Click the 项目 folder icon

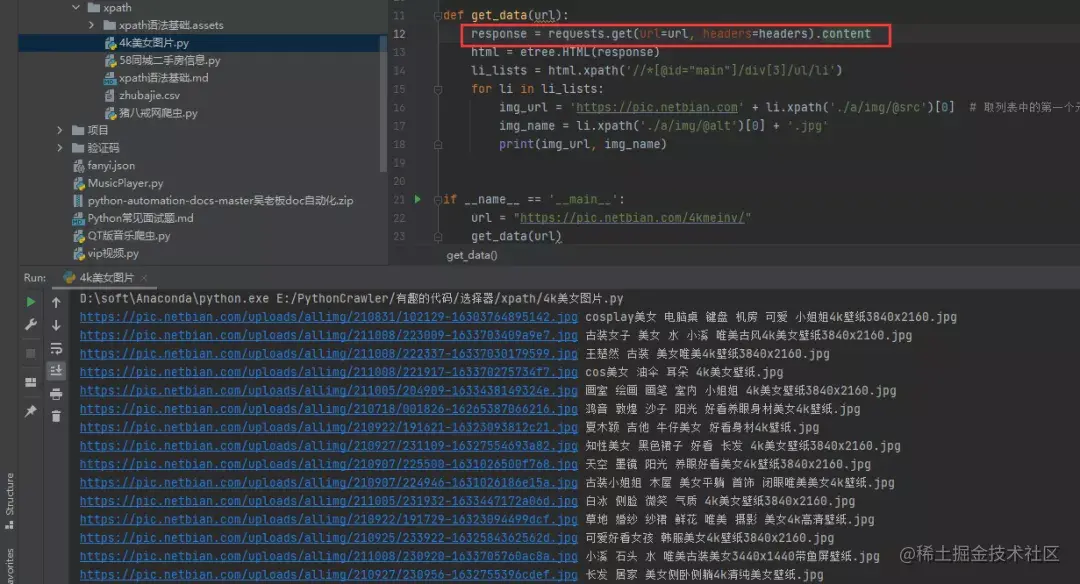coord(79,130)
